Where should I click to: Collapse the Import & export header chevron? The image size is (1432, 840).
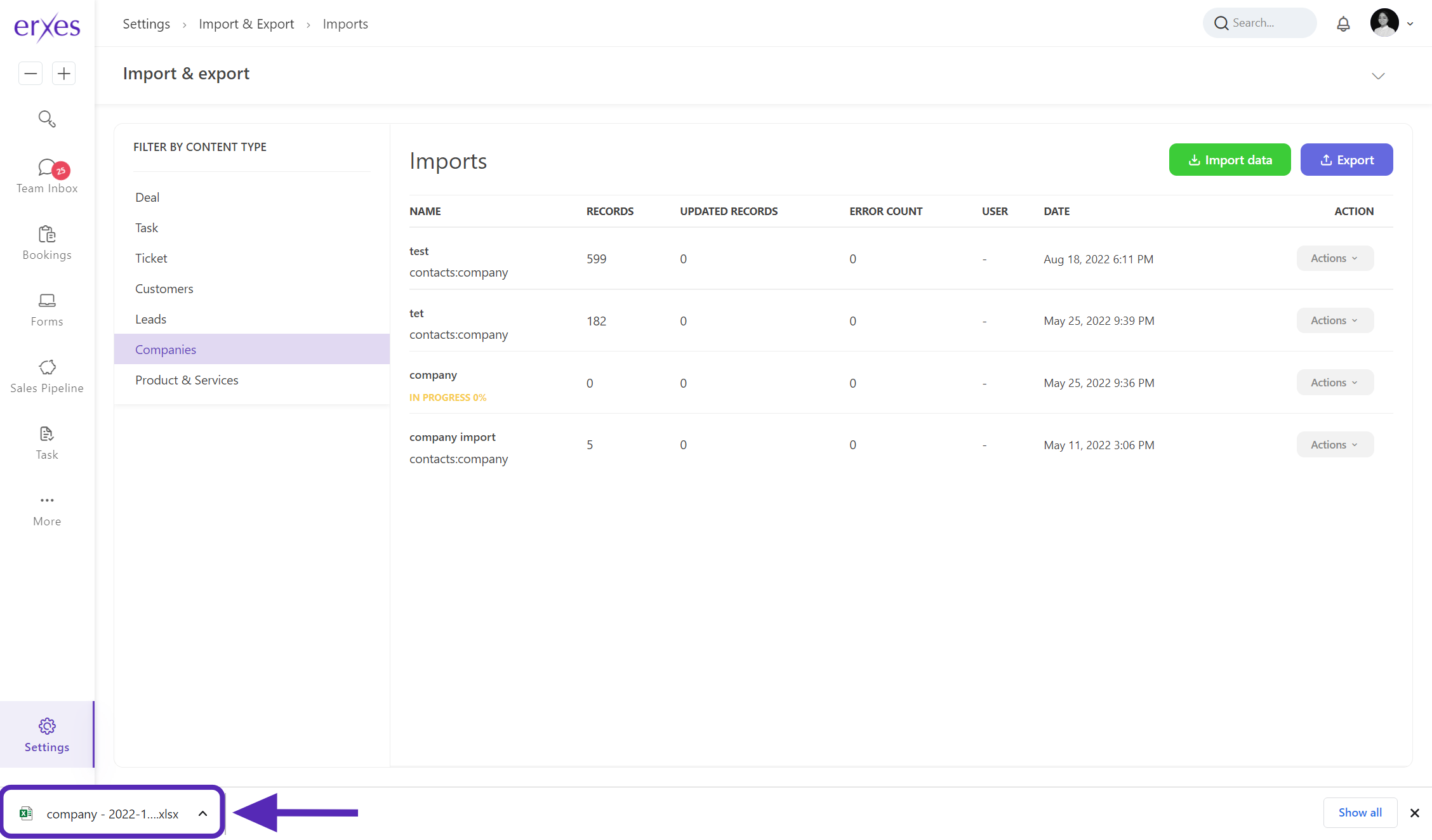click(1378, 76)
